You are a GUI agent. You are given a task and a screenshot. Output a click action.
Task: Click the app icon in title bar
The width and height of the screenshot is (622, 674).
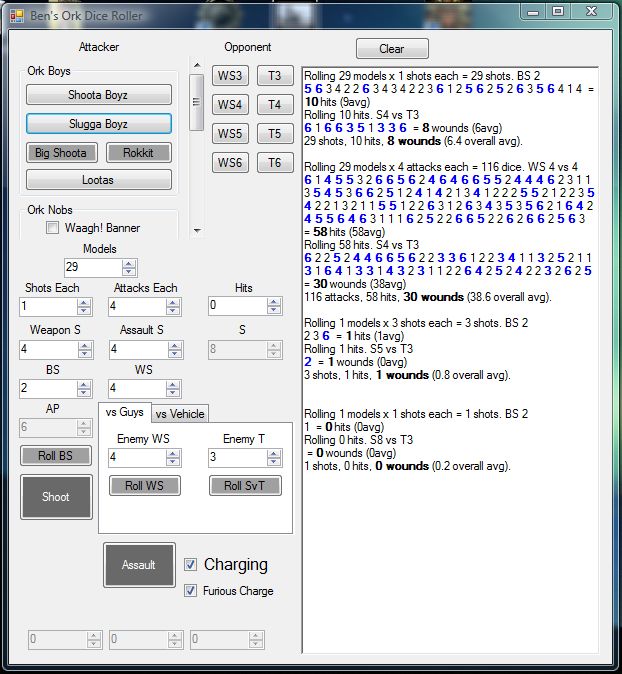(x=17, y=16)
